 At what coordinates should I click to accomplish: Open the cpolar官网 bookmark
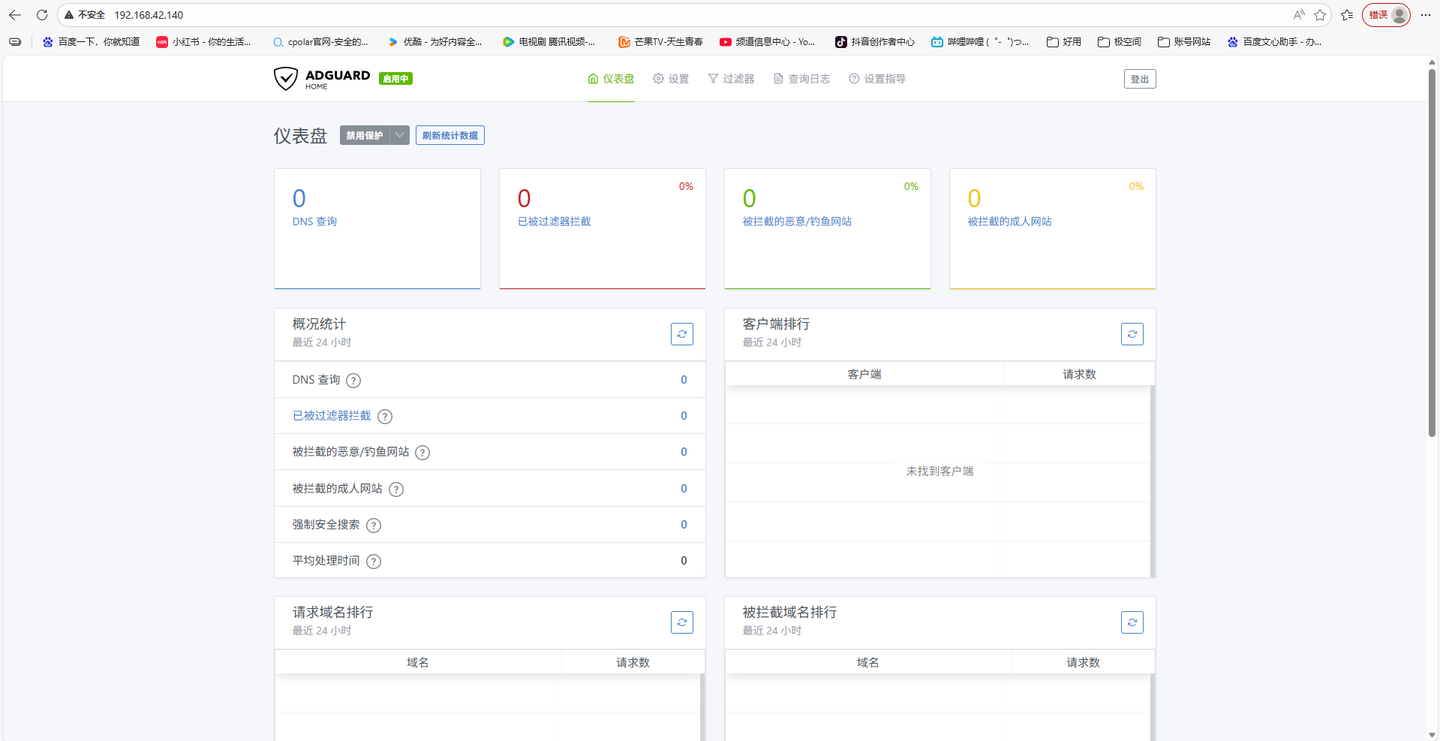[320, 42]
